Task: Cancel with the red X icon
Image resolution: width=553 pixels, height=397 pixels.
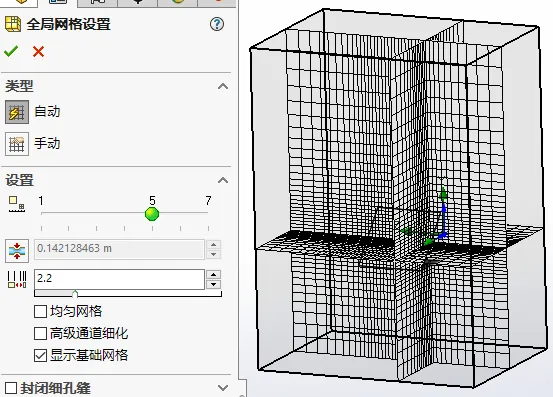Action: [x=38, y=51]
